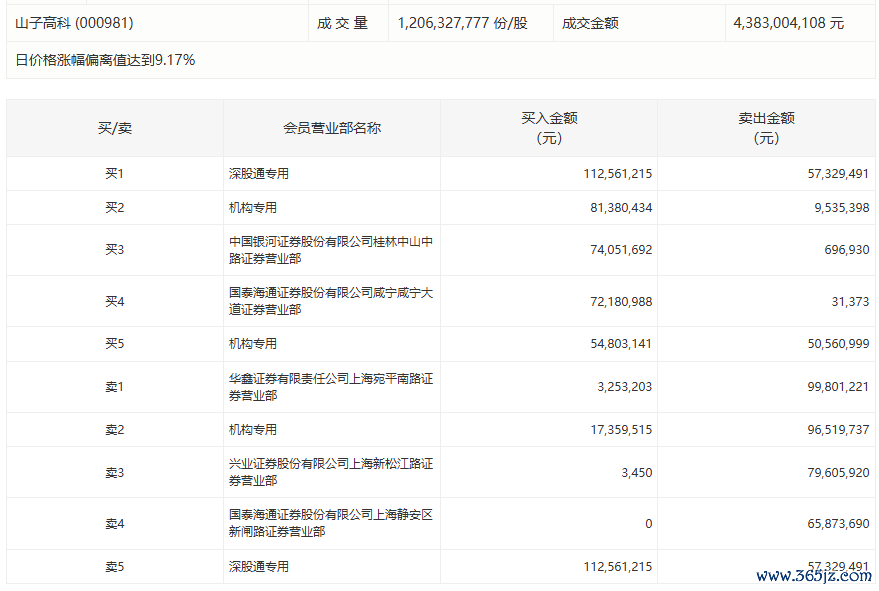Select sell amount 99,801,221 cell
The image size is (879, 591).
(835, 387)
